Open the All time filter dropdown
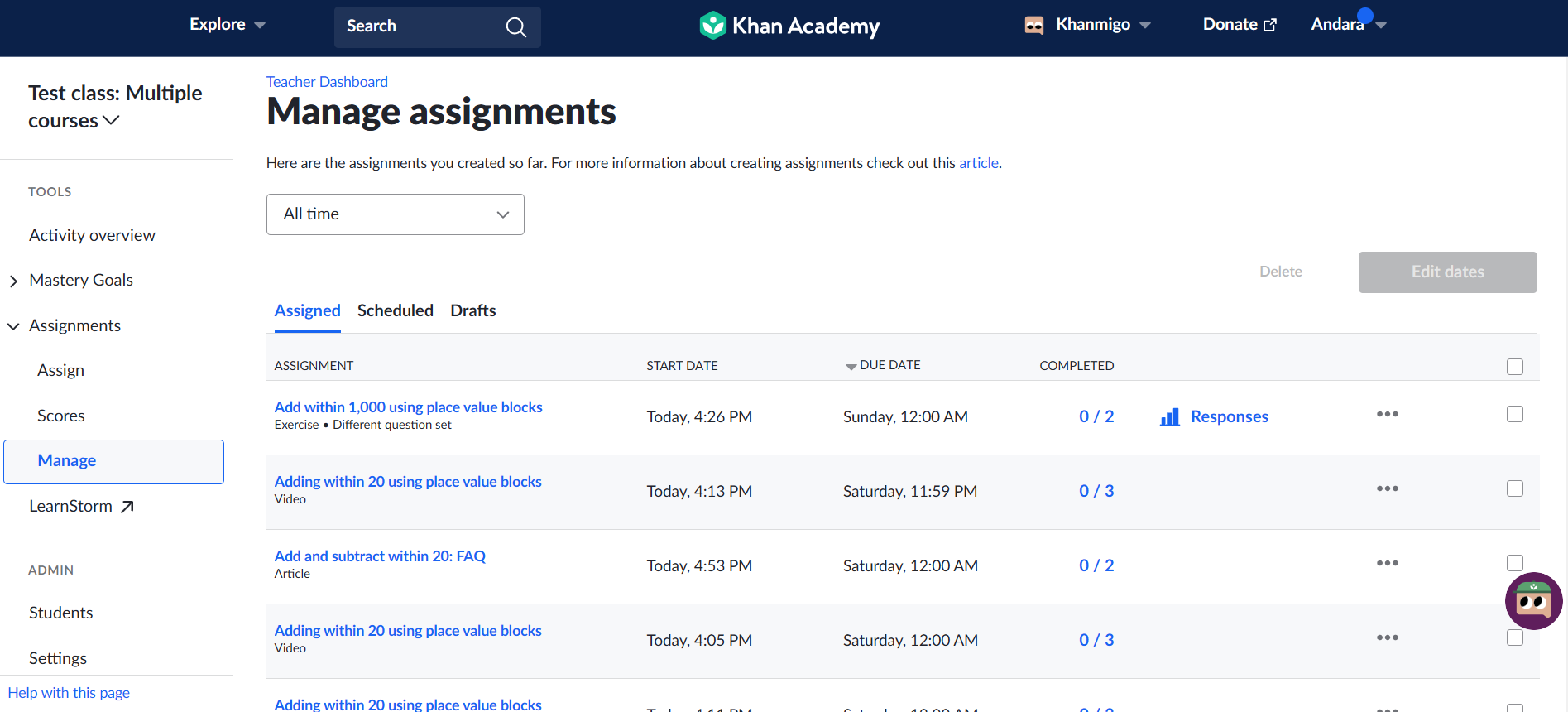This screenshot has height=712, width=1568. pyautogui.click(x=396, y=214)
